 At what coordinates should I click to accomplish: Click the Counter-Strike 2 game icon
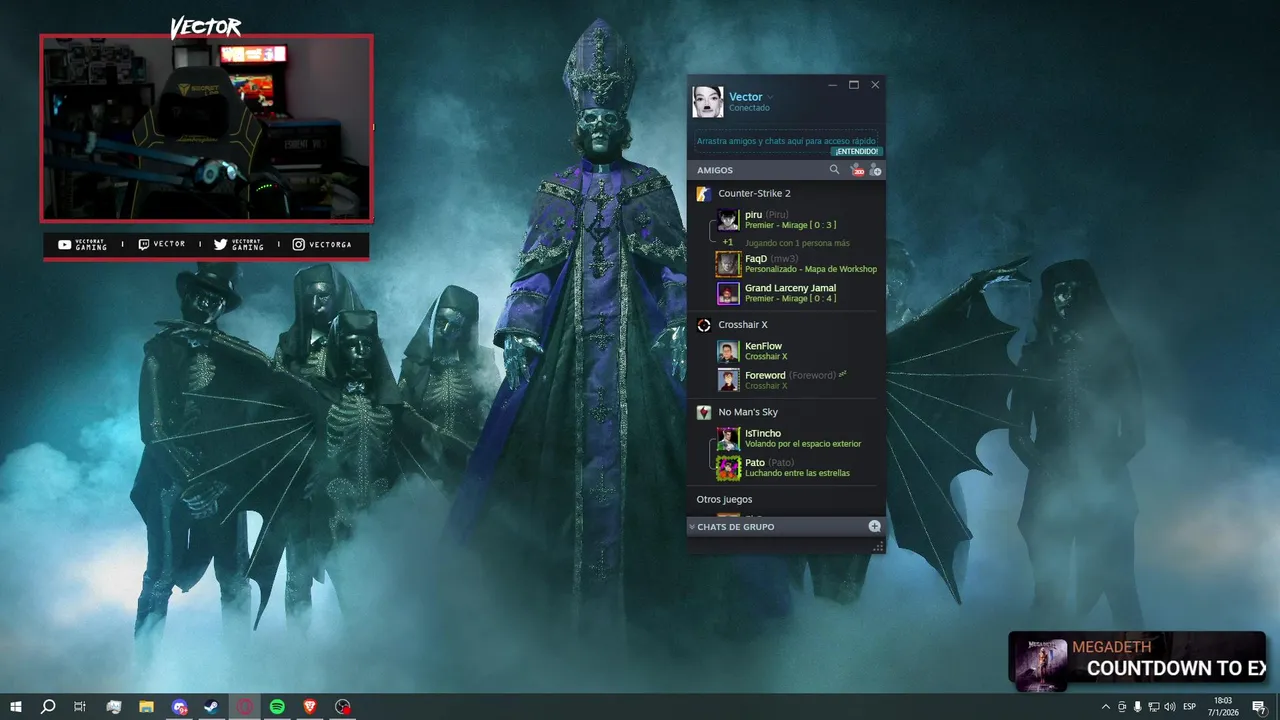coord(704,193)
